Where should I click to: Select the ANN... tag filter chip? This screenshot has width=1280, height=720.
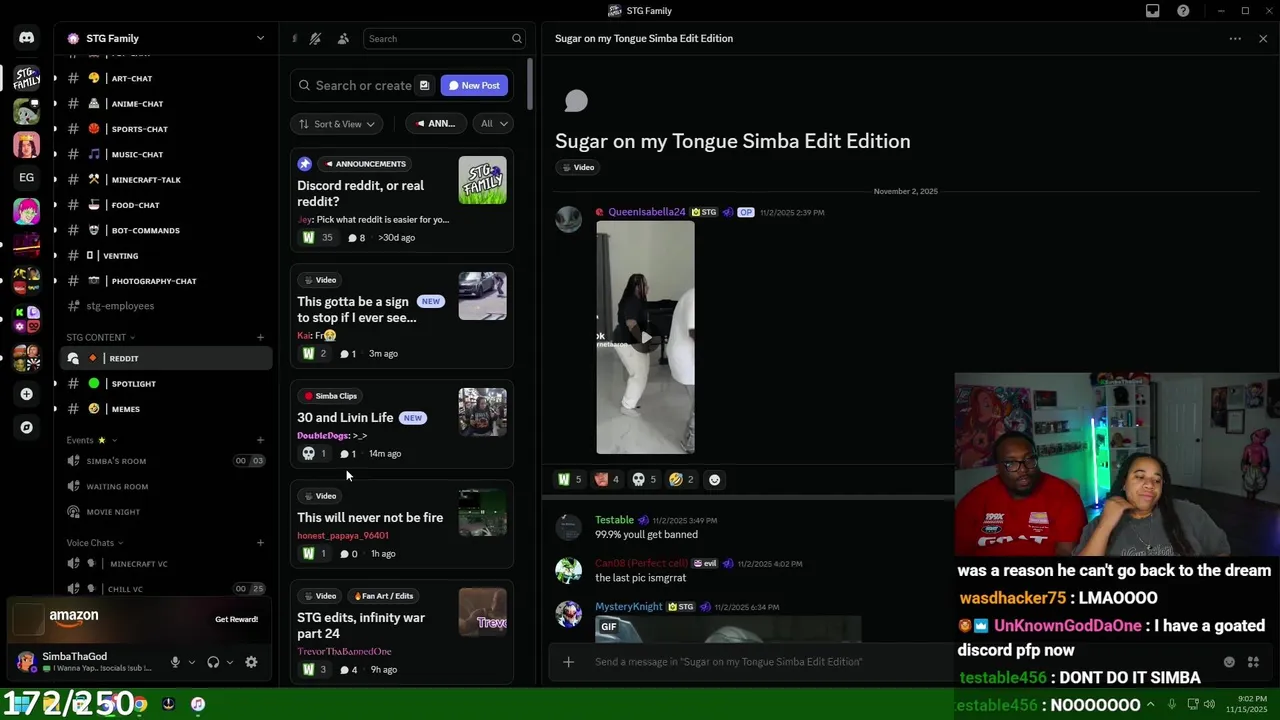pos(436,124)
